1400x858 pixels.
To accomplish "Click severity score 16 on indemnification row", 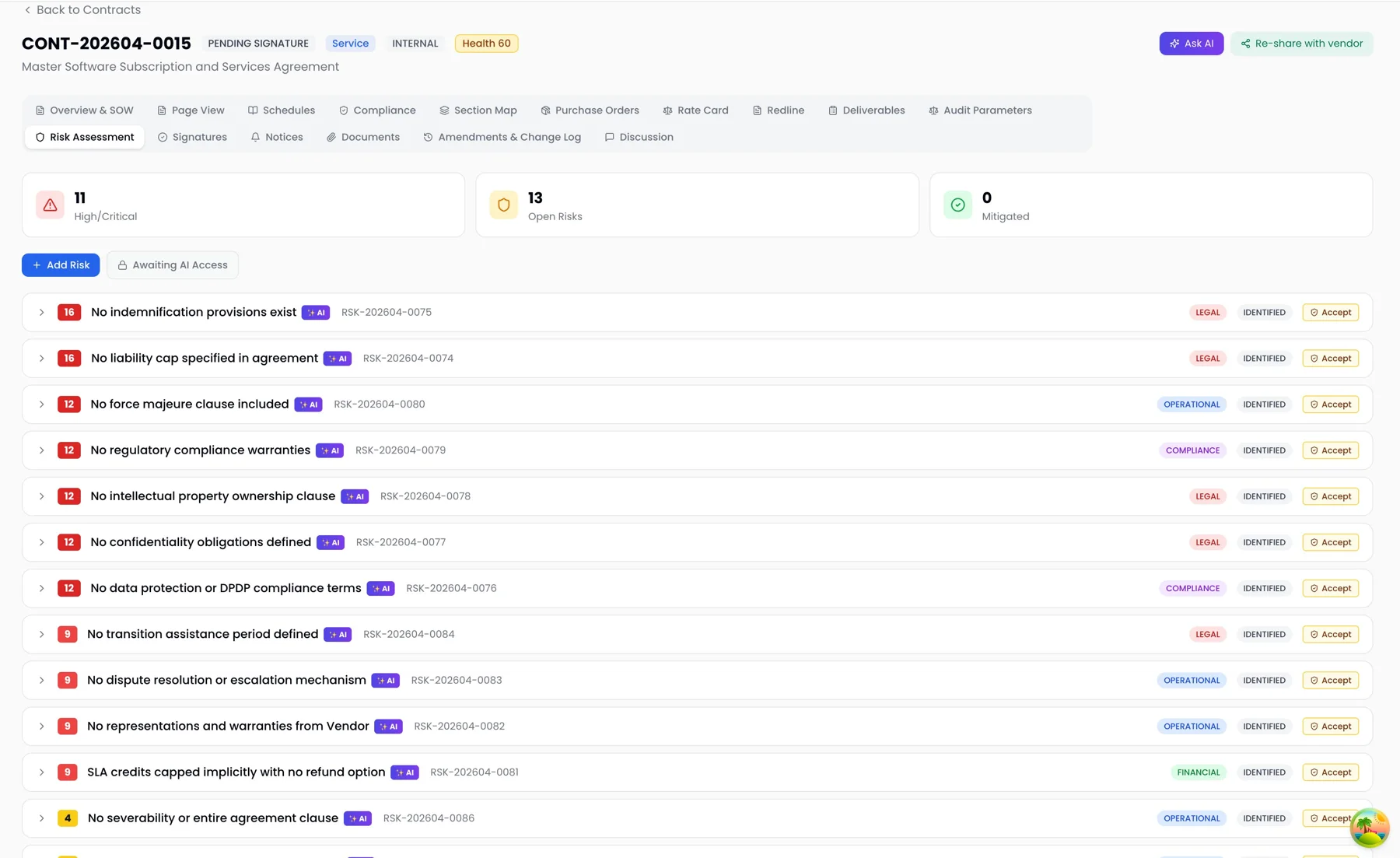I will [x=69, y=313].
